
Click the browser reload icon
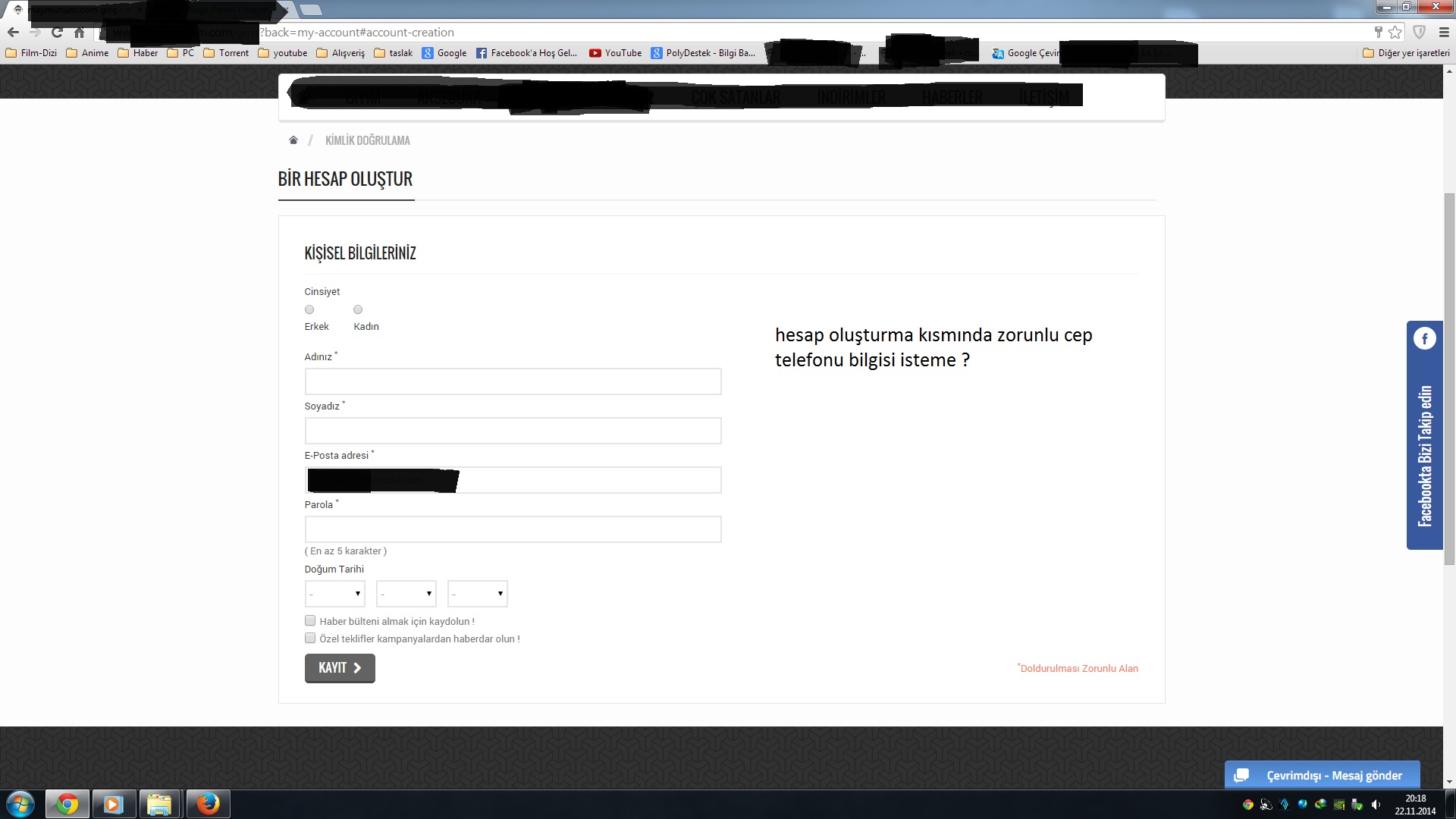tap(57, 33)
